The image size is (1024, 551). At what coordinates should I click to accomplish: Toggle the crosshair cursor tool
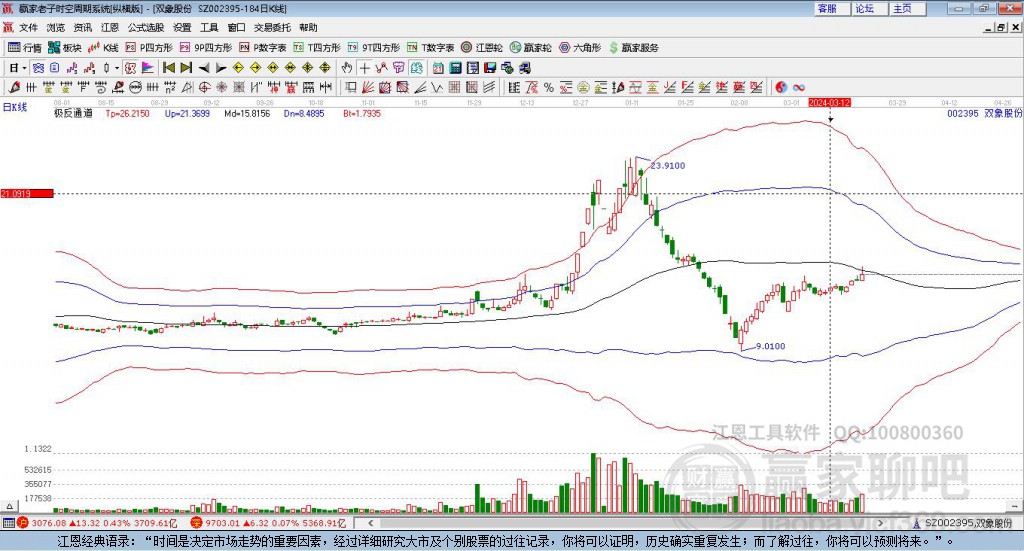click(364, 68)
